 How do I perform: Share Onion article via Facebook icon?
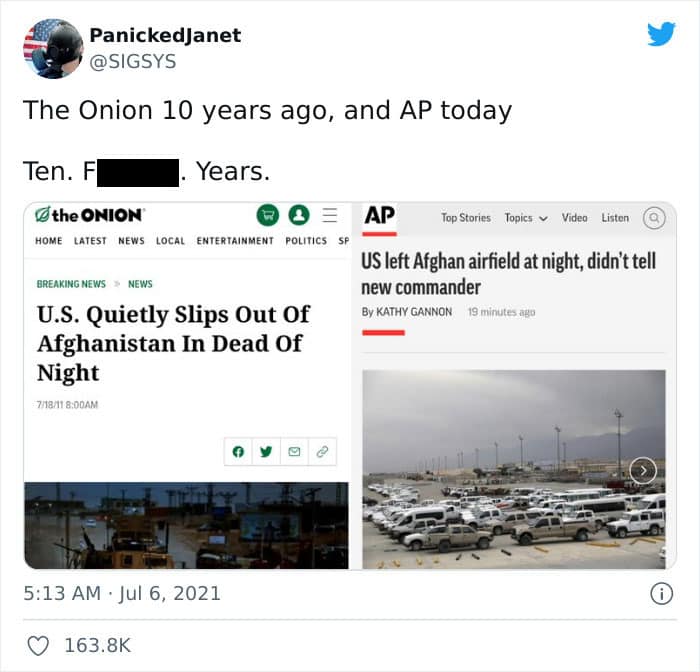(x=238, y=452)
